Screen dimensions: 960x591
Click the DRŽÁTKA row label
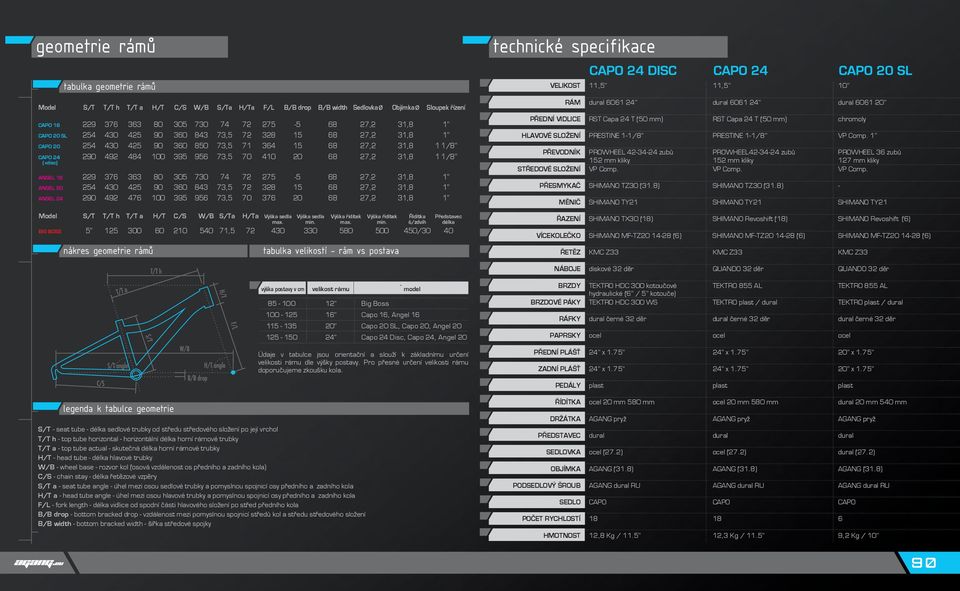pos(536,418)
